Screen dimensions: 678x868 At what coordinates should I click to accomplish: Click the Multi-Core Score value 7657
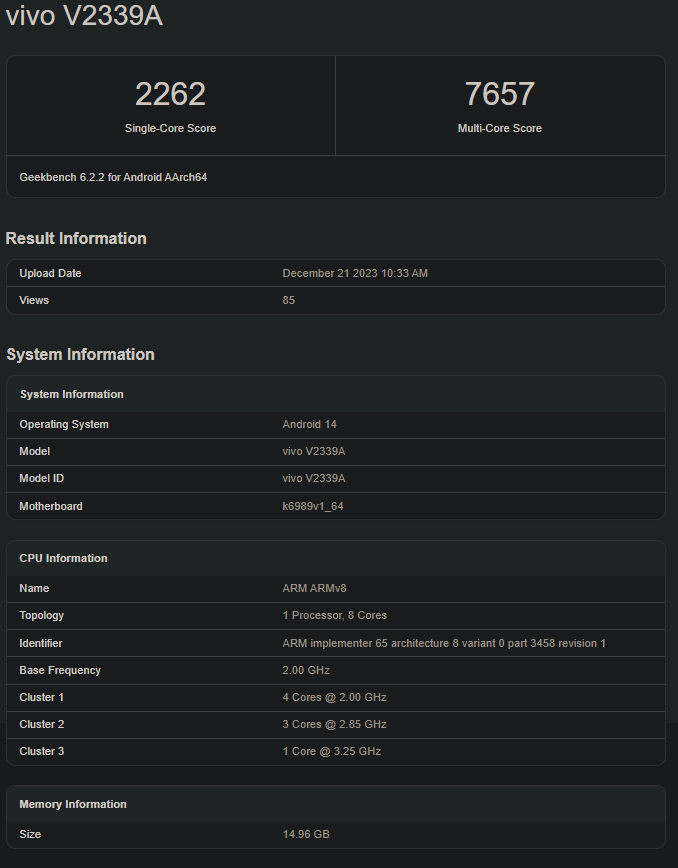pos(499,94)
